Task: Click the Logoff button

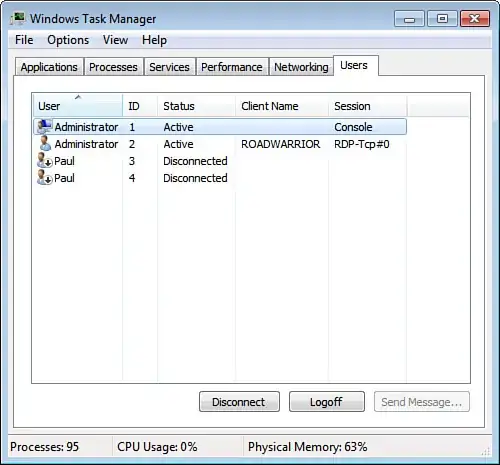Action: pyautogui.click(x=327, y=402)
